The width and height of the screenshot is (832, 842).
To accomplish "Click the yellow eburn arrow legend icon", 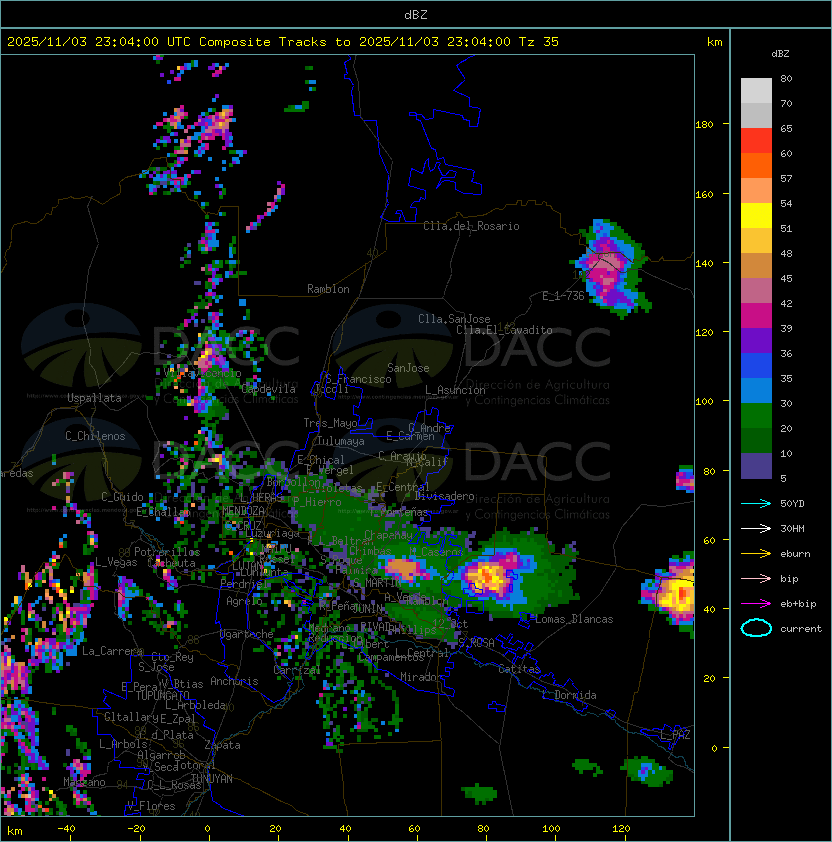I will (756, 554).
